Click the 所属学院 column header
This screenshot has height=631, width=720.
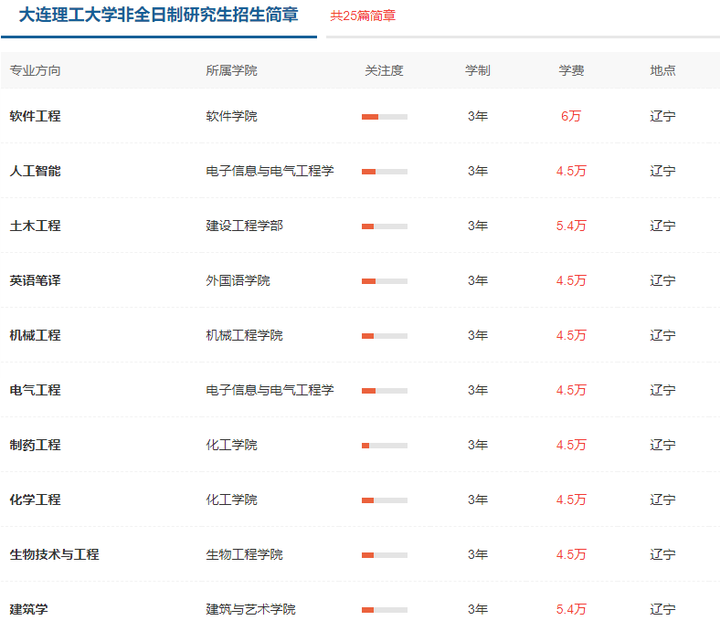(x=231, y=71)
